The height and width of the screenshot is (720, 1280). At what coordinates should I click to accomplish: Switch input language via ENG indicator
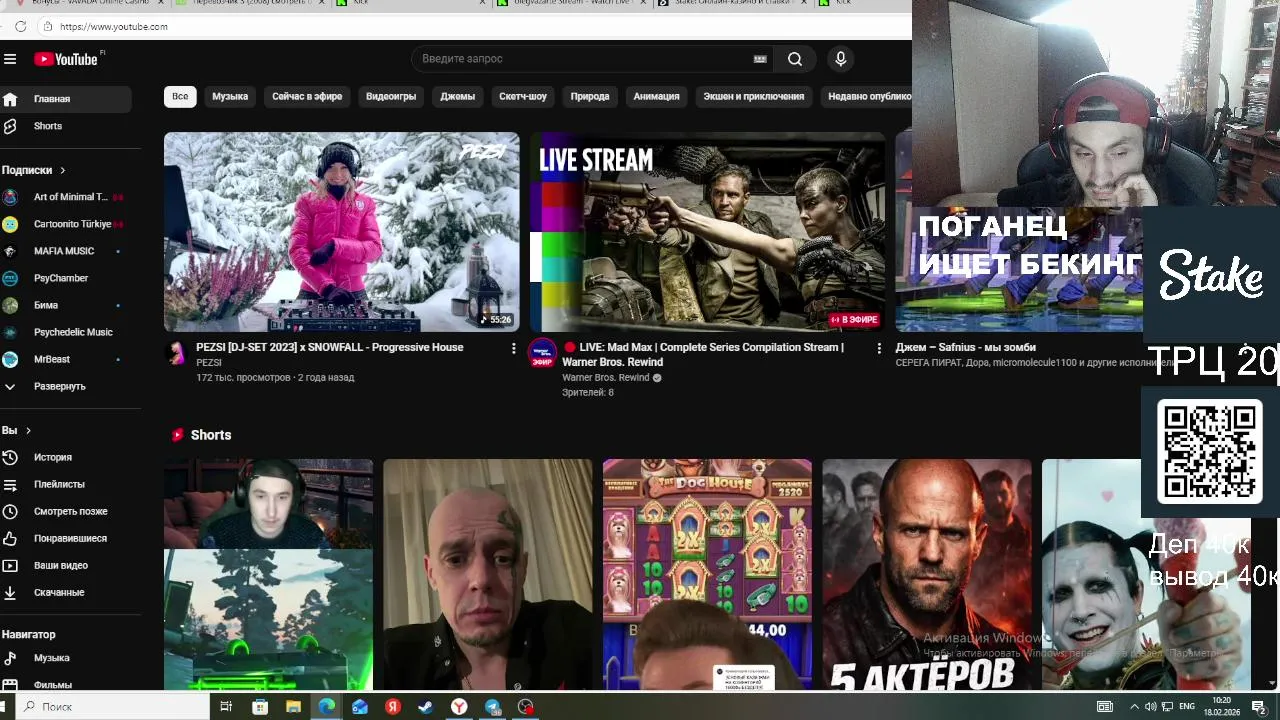(x=1187, y=707)
